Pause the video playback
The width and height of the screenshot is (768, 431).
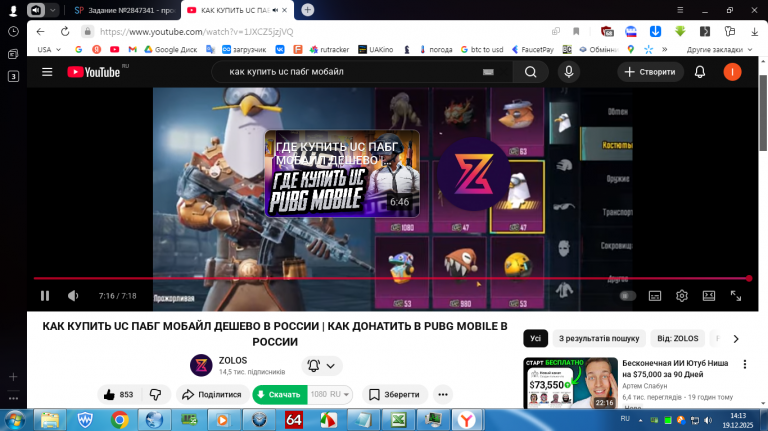click(45, 296)
